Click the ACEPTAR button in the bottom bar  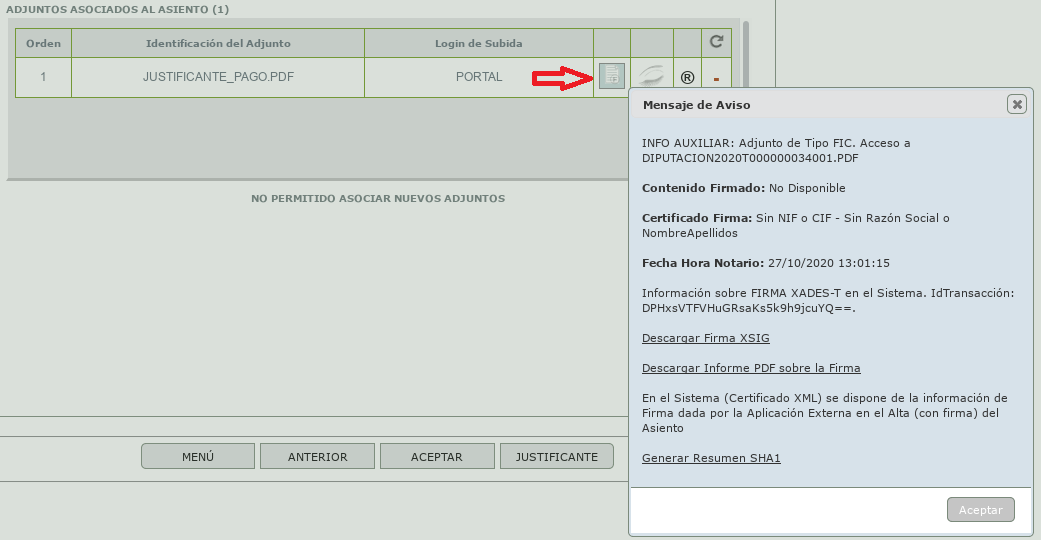point(437,456)
